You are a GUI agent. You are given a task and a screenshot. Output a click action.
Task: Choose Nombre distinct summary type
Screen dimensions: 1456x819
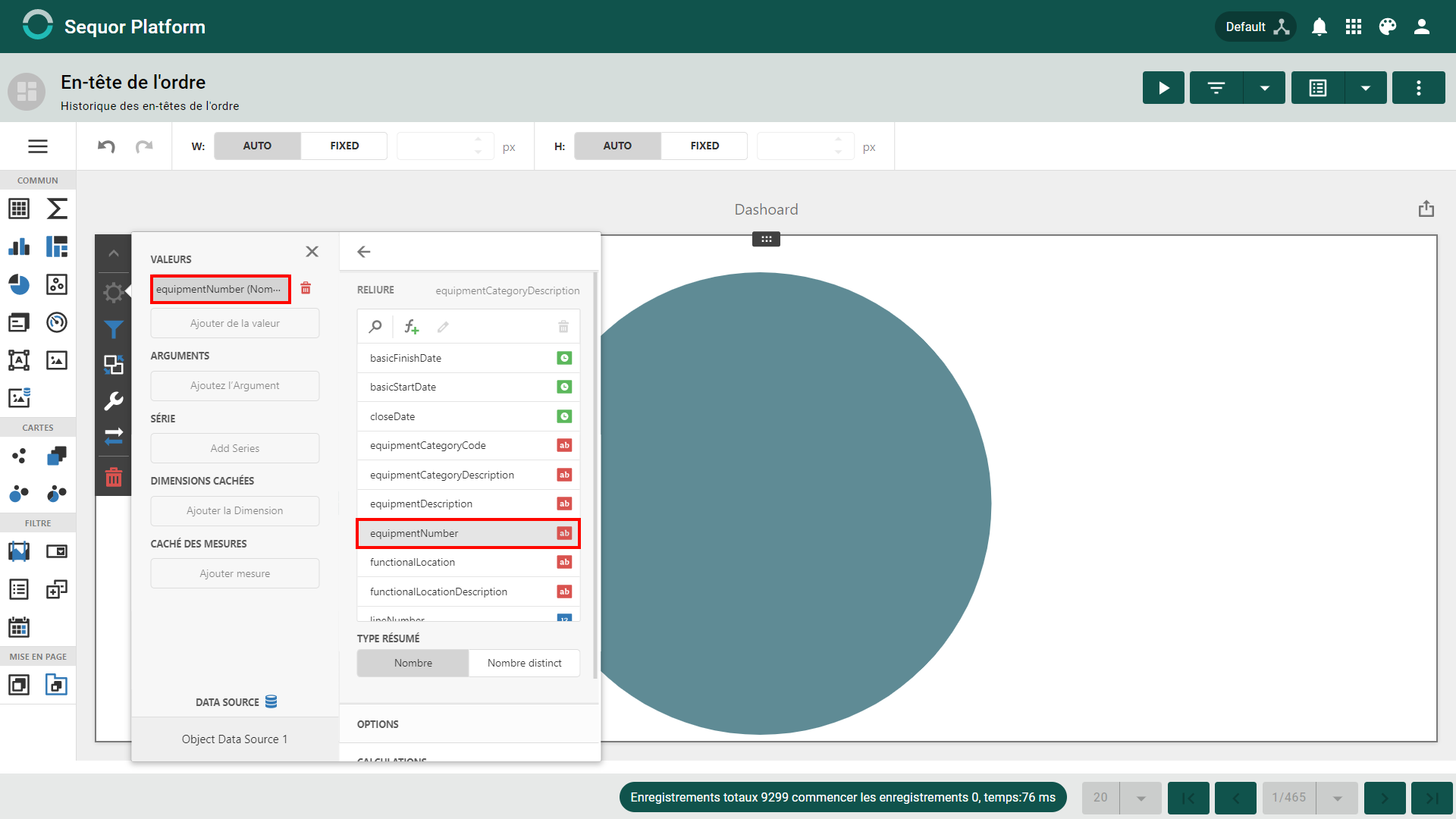(524, 663)
